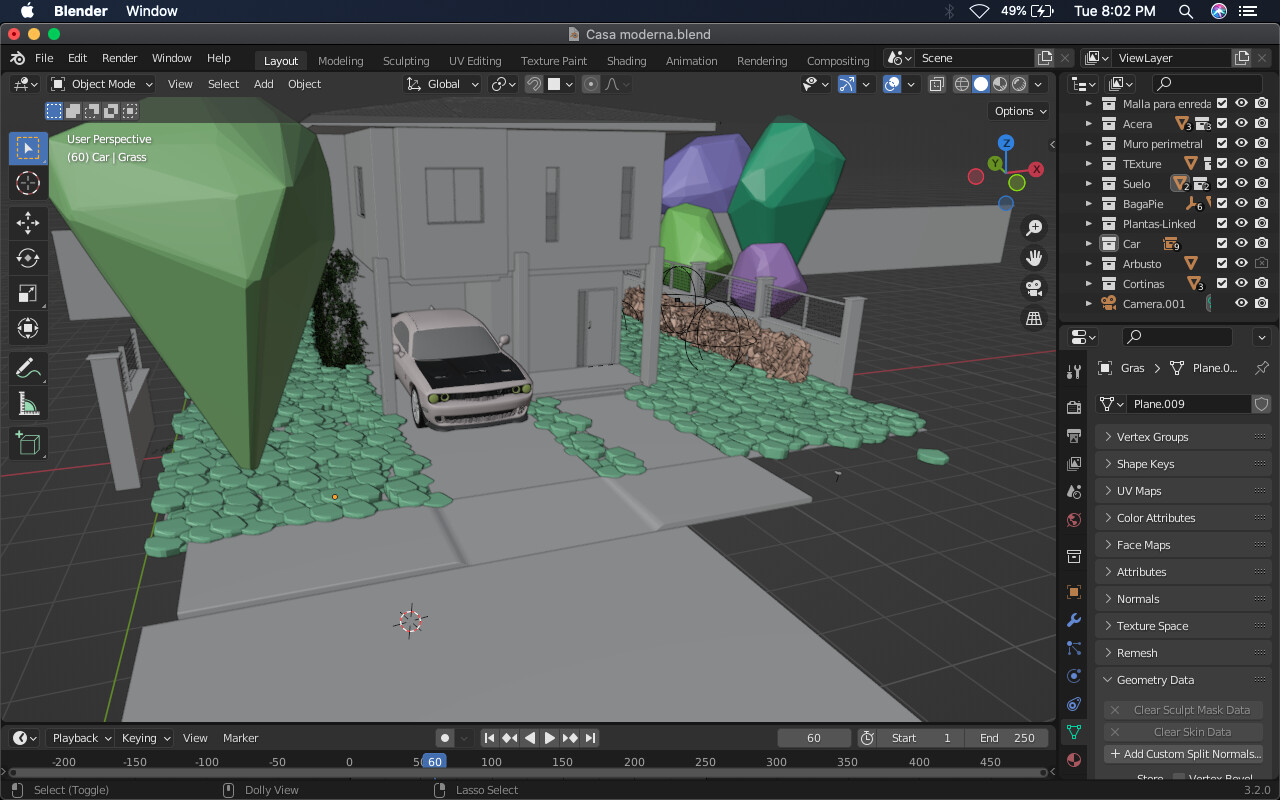This screenshot has height=800, width=1280.
Task: Jump to the end frame with playback control
Action: click(590, 738)
